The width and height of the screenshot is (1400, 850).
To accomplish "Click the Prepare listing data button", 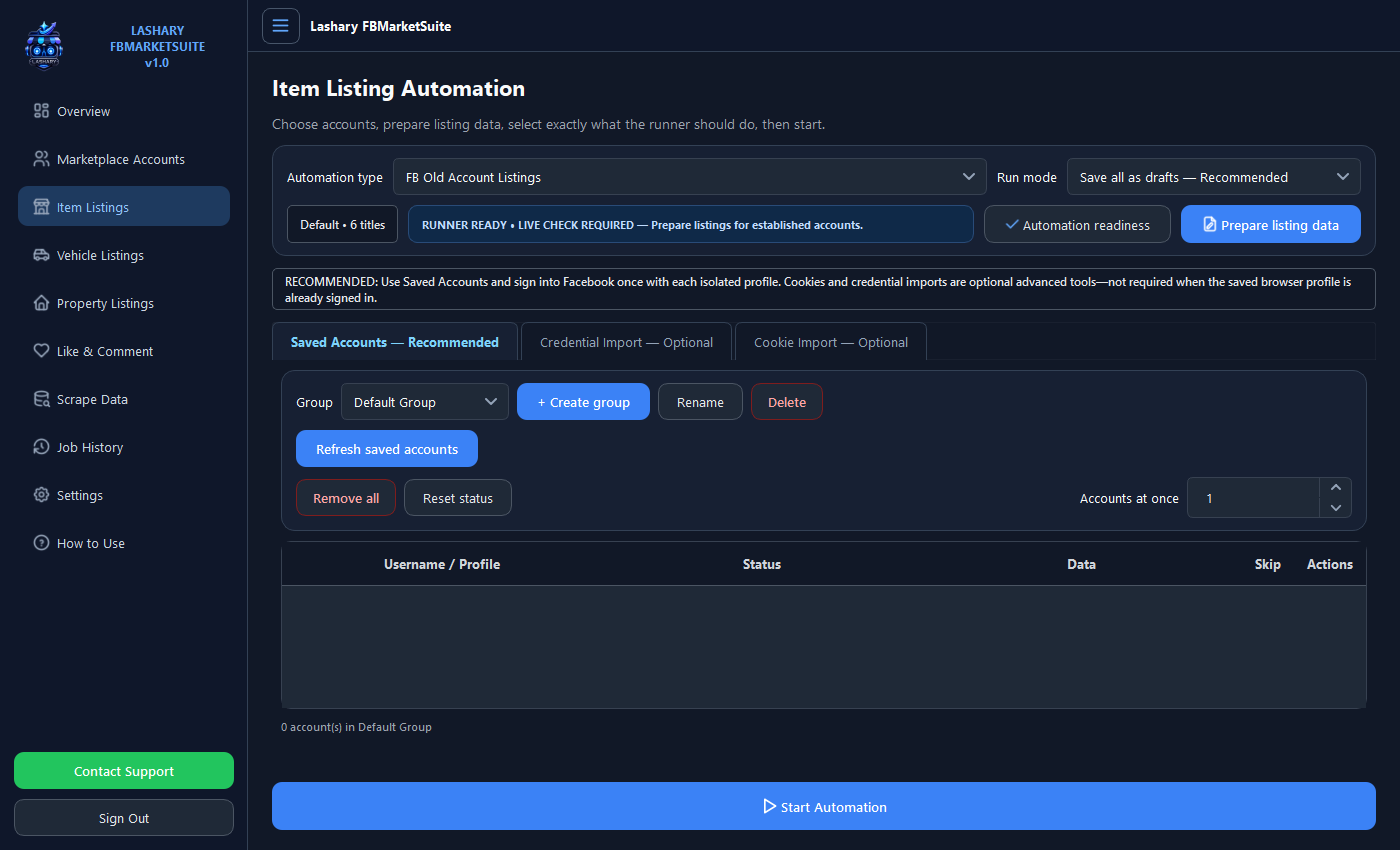I will click(1271, 224).
